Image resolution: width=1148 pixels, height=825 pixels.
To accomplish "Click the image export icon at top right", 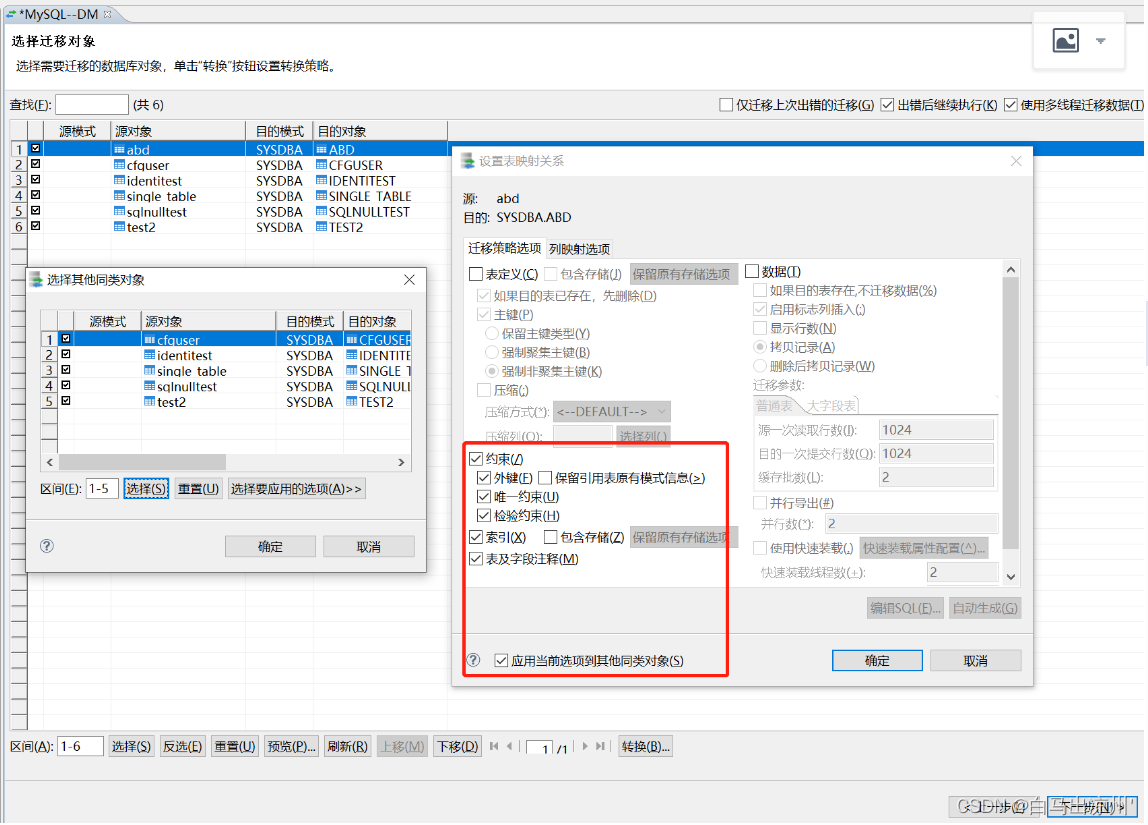I will coord(1066,40).
